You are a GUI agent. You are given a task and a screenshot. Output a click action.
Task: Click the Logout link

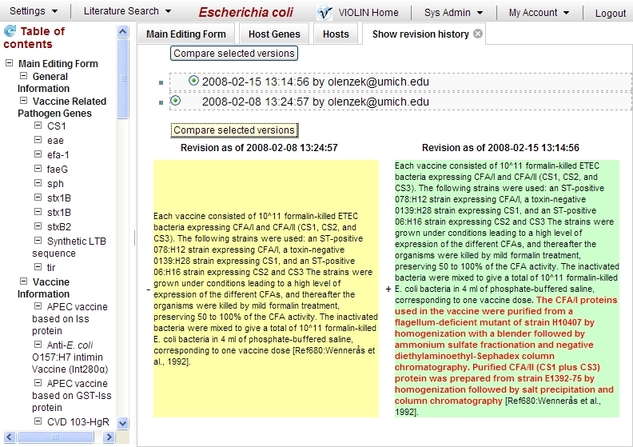click(610, 13)
